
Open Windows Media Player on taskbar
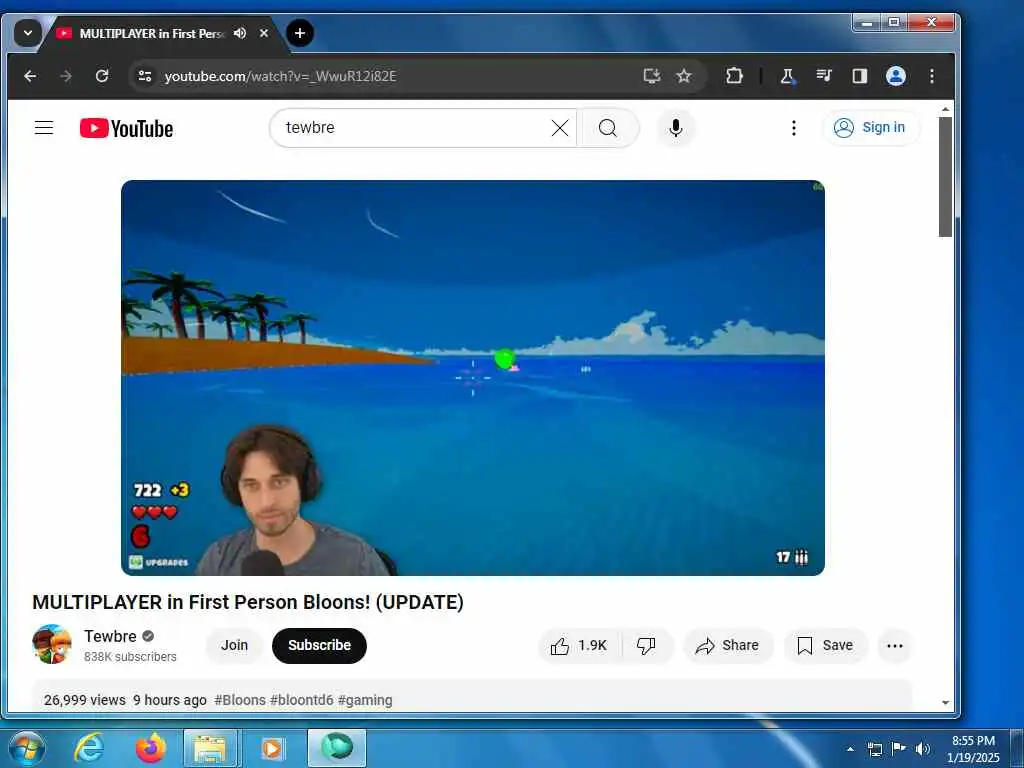coord(272,748)
